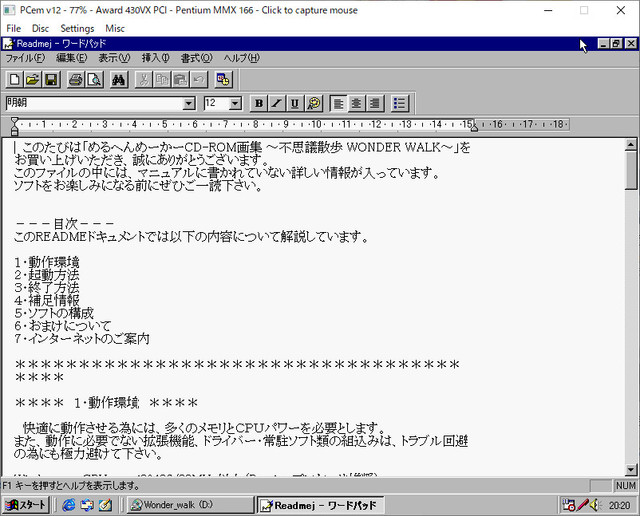
Task: Click the line 2・起動方法 in contents
Action: tap(47, 275)
